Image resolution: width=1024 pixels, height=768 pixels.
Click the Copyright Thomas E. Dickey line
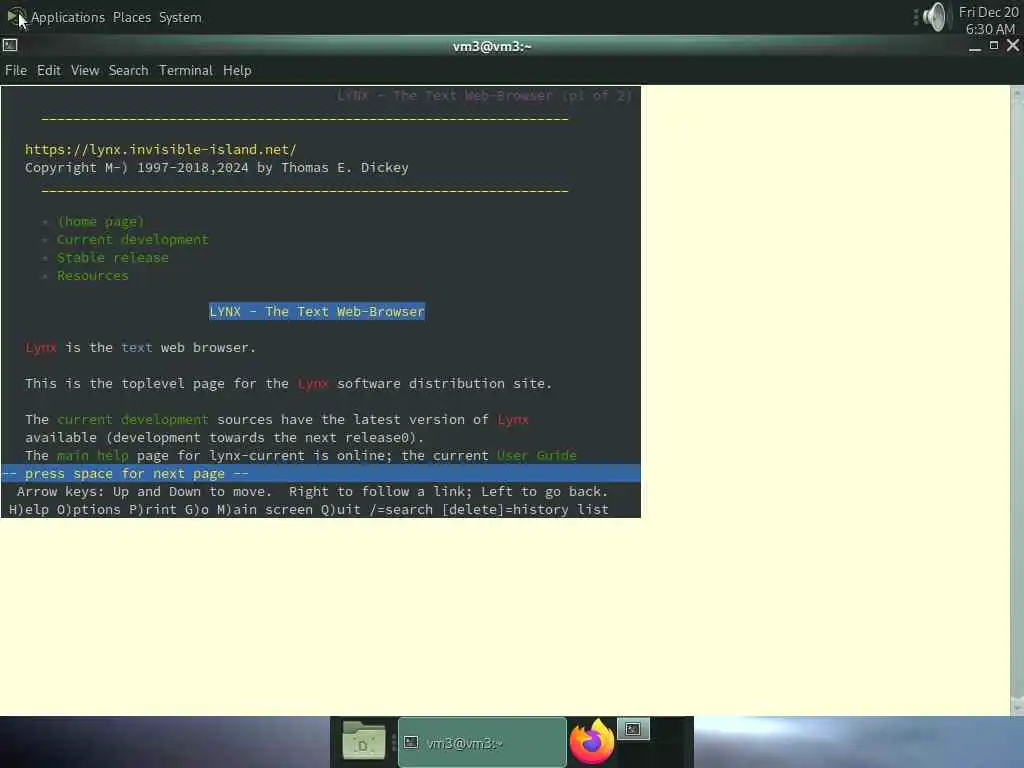[x=217, y=168]
